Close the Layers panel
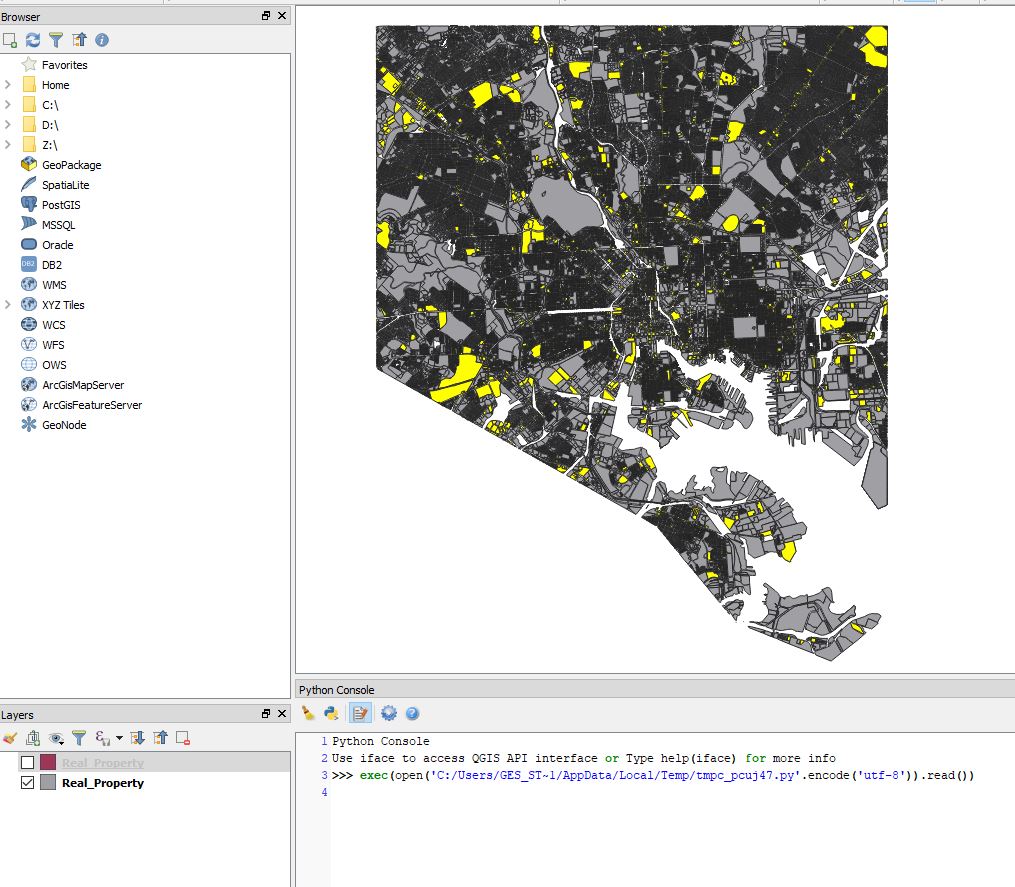 click(x=282, y=713)
